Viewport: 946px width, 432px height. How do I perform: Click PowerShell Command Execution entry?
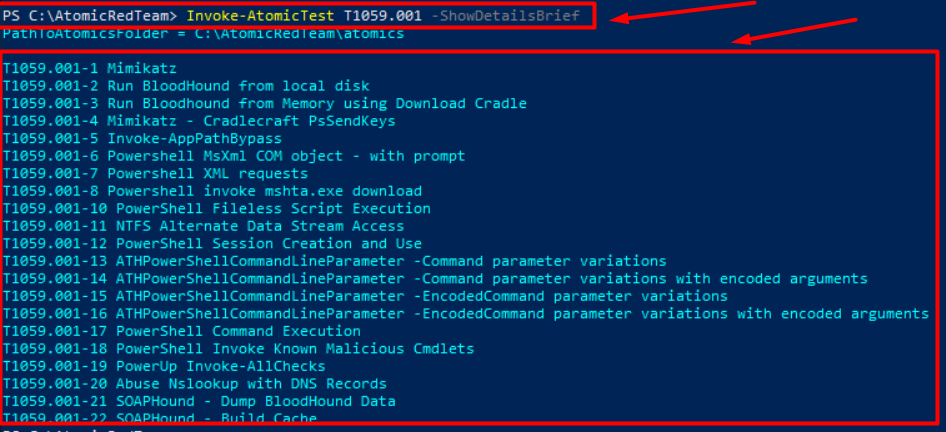point(182,331)
